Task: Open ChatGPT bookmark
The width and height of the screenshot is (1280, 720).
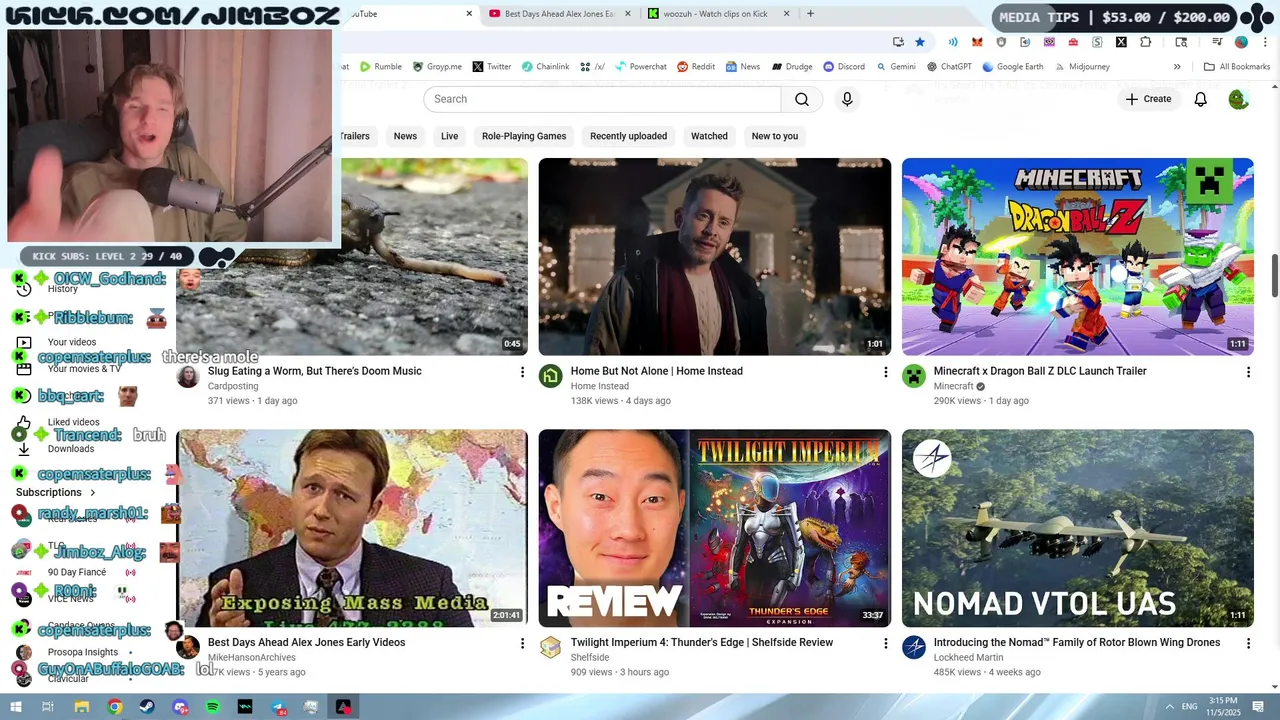Action: tap(949, 67)
